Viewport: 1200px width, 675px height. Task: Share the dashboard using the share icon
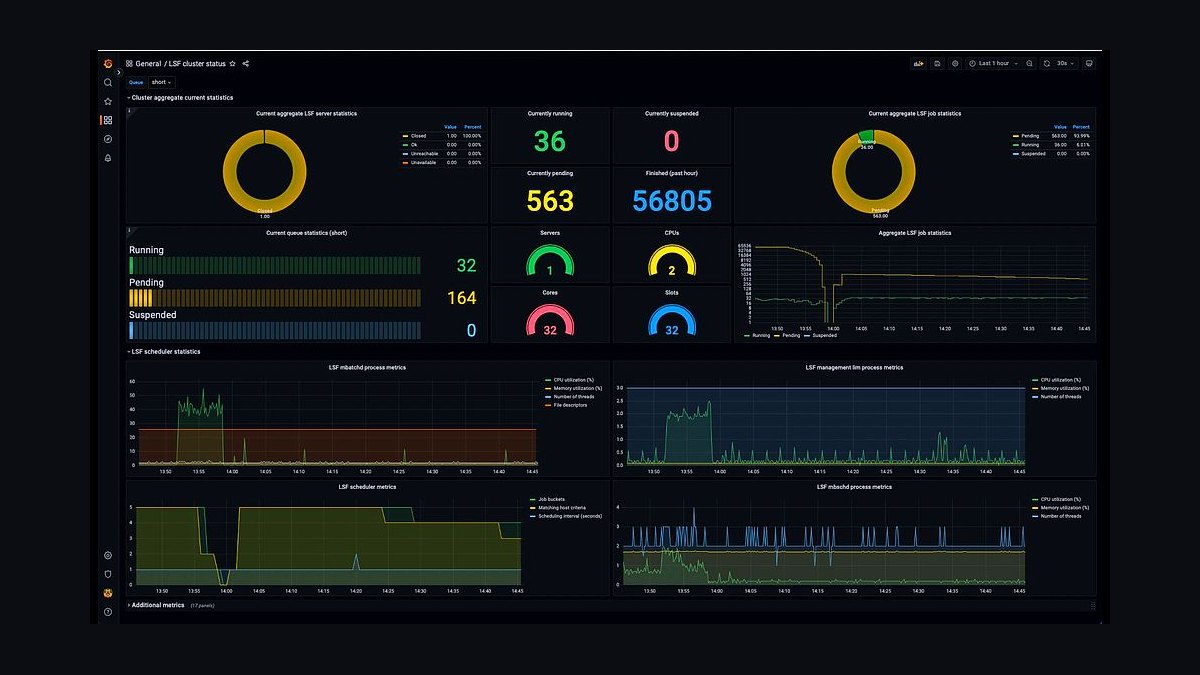(245, 63)
